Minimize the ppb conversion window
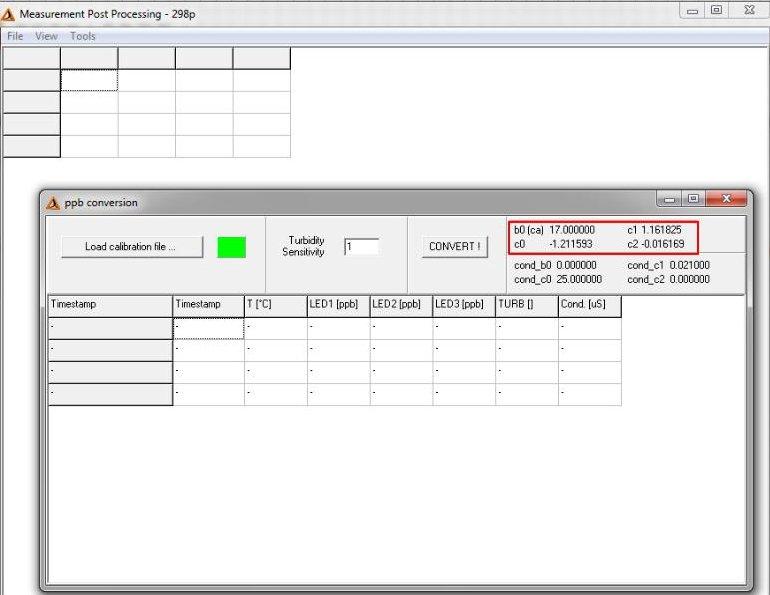 pyautogui.click(x=672, y=199)
